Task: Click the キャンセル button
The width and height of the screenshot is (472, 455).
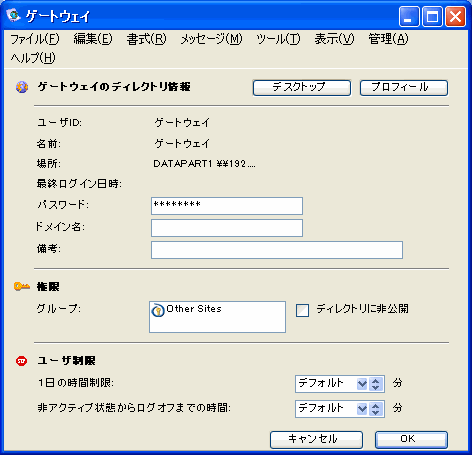Action: tap(316, 440)
